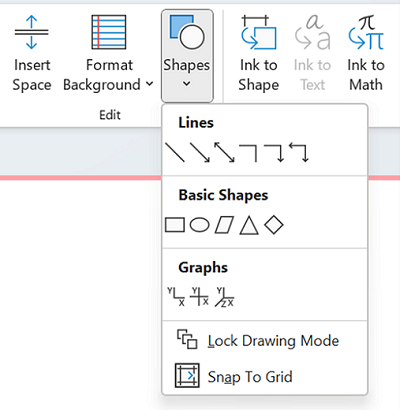This screenshot has height=410, width=400.
Task: Open the Format Background dropdown
Action: click(108, 53)
